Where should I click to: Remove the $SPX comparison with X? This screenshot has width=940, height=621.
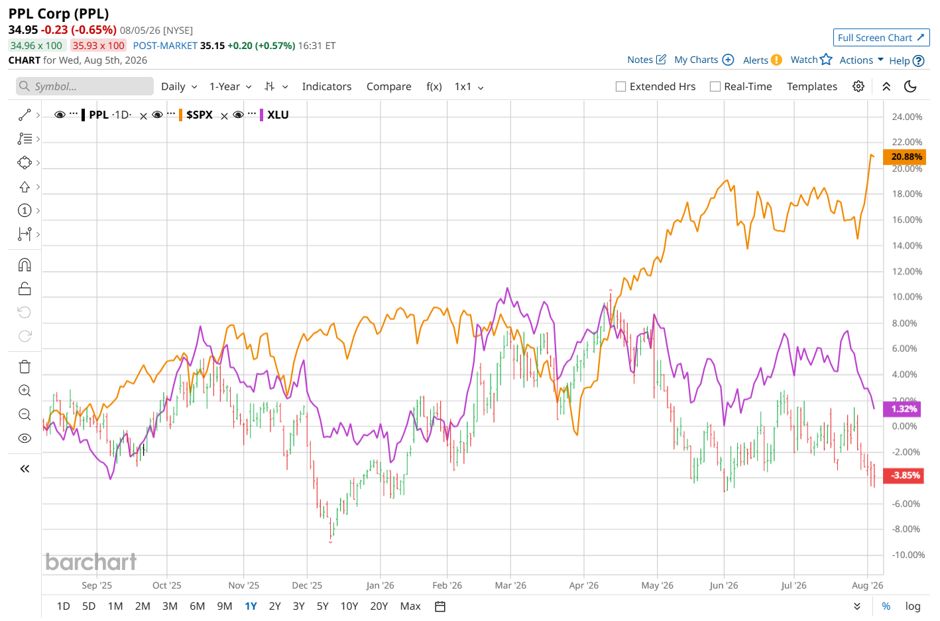pos(224,116)
